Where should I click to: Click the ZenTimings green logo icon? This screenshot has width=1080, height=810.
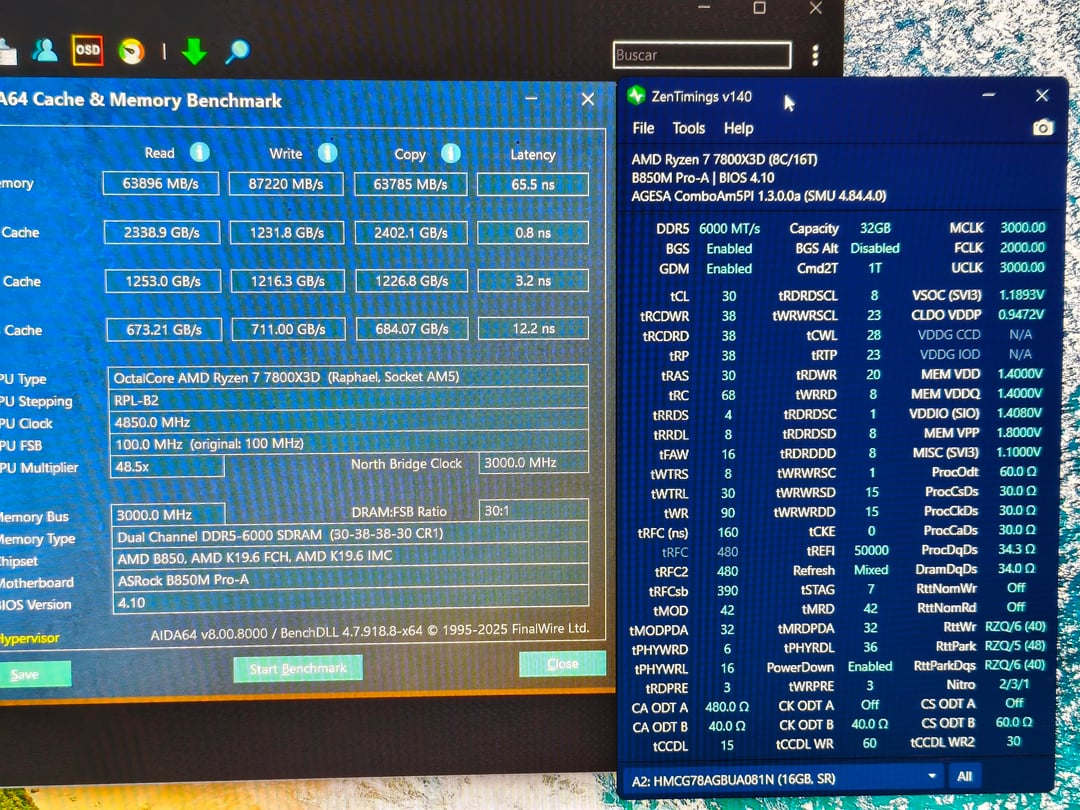click(x=636, y=95)
